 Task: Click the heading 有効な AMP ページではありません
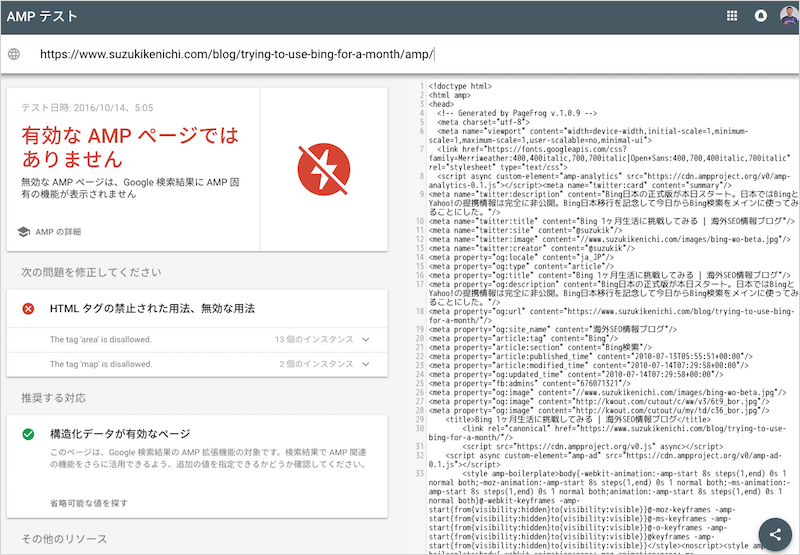click(x=130, y=147)
